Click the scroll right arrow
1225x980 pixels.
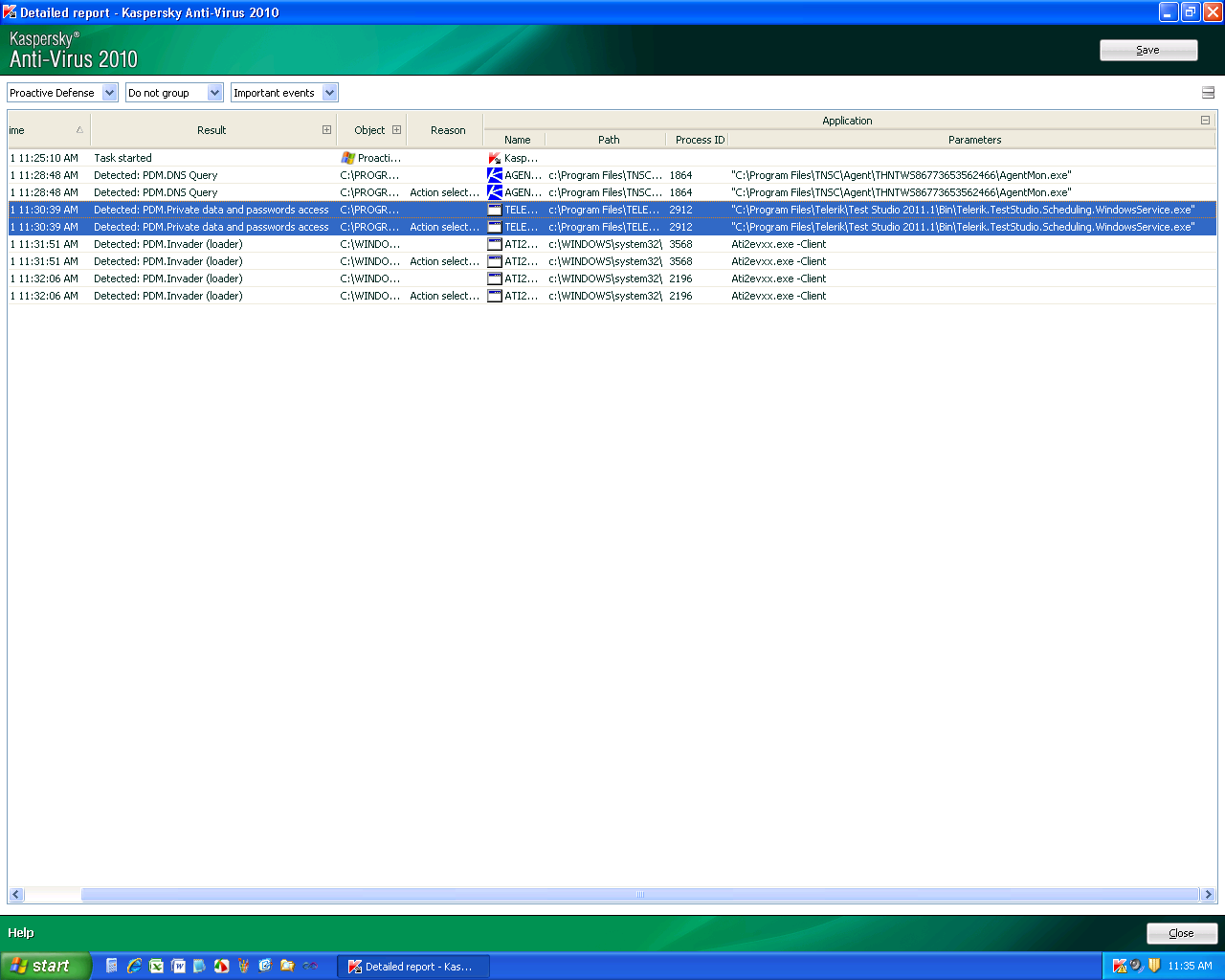click(x=1208, y=895)
